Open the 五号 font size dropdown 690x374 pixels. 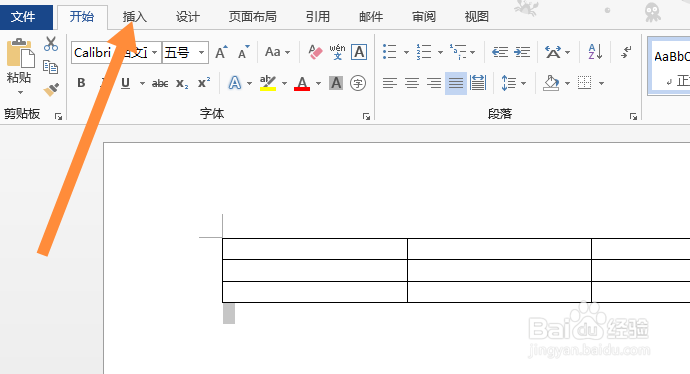(x=201, y=53)
